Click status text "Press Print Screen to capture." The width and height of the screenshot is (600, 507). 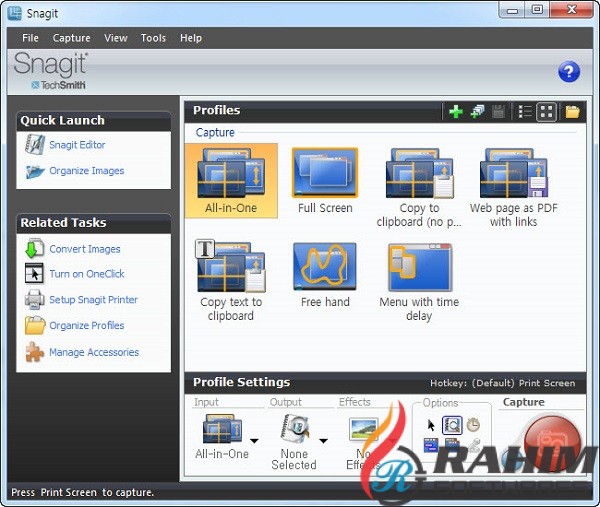(82, 492)
